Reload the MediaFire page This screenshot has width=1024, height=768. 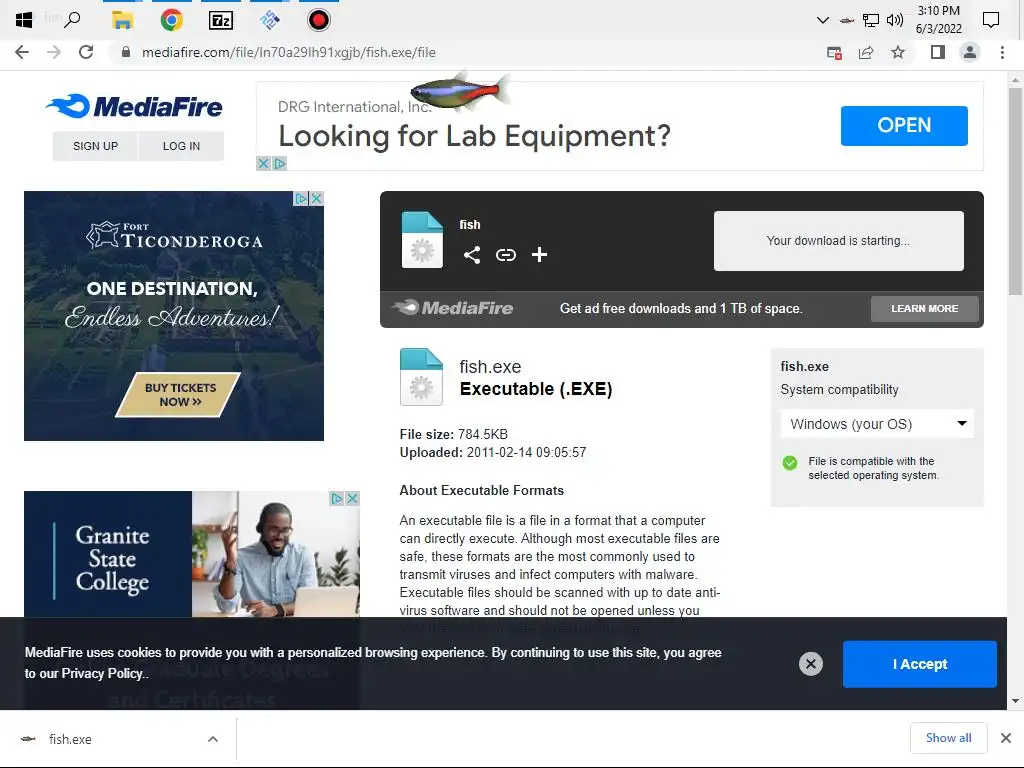[x=86, y=52]
